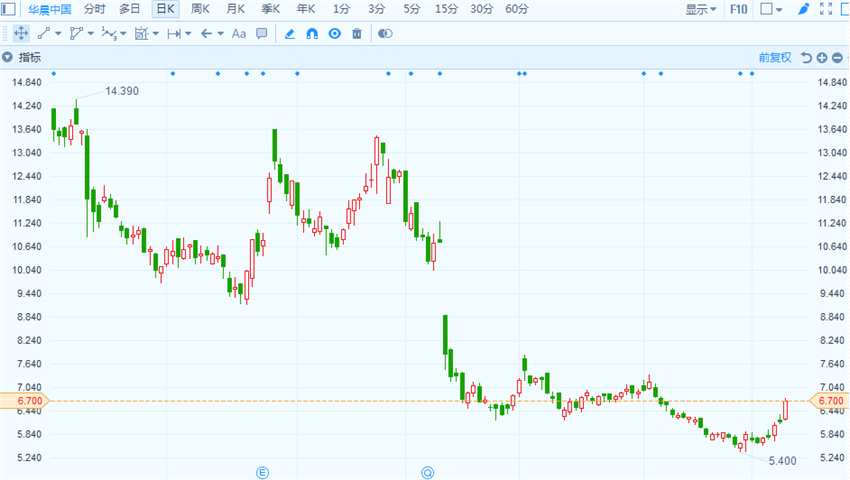The image size is (850, 480).
Task: Open the window layout square dropdown
Action: (x=771, y=9)
